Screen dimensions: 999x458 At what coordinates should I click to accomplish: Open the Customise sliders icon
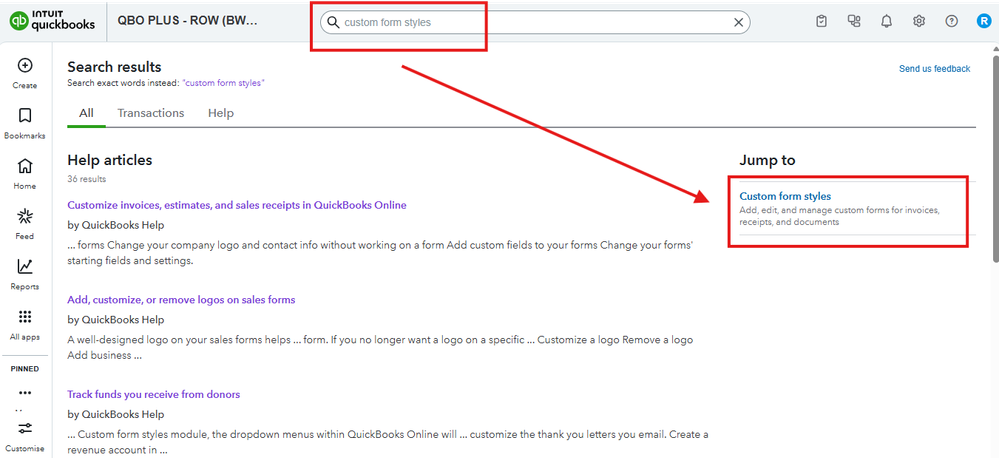coord(24,428)
